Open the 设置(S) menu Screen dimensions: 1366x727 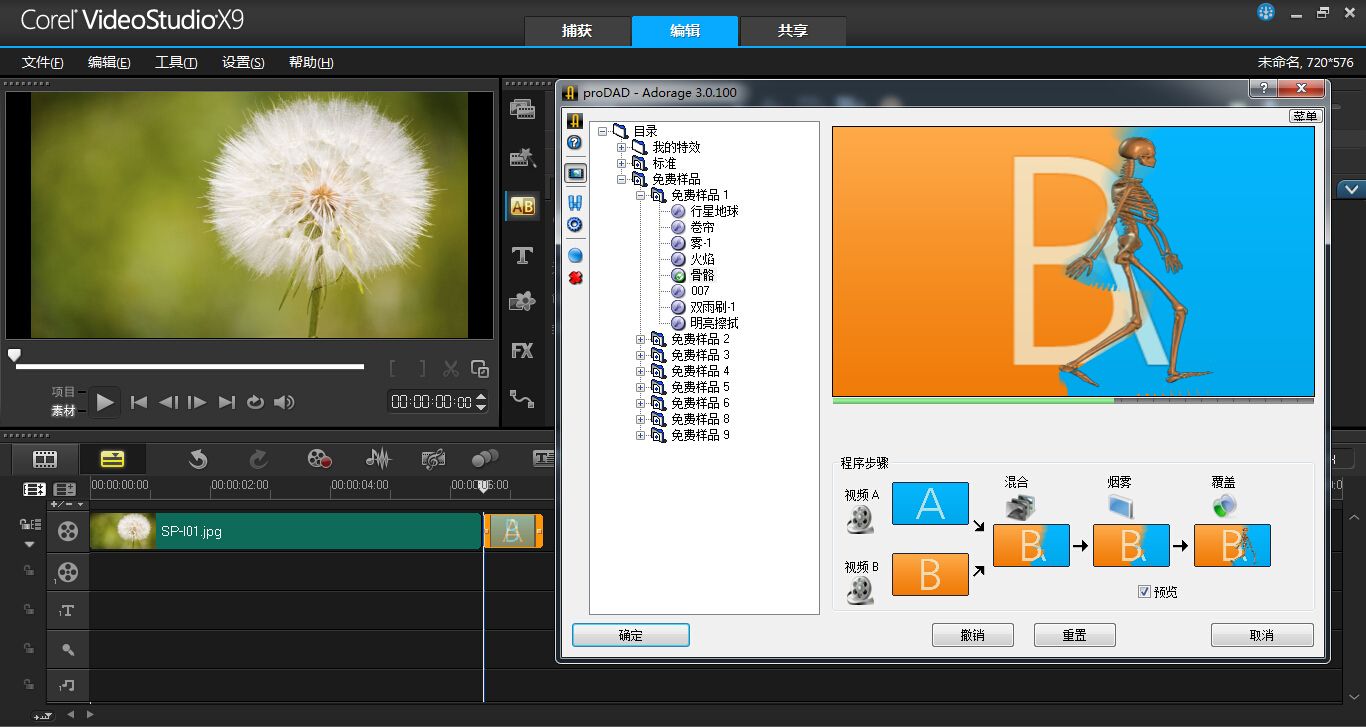[x=243, y=62]
